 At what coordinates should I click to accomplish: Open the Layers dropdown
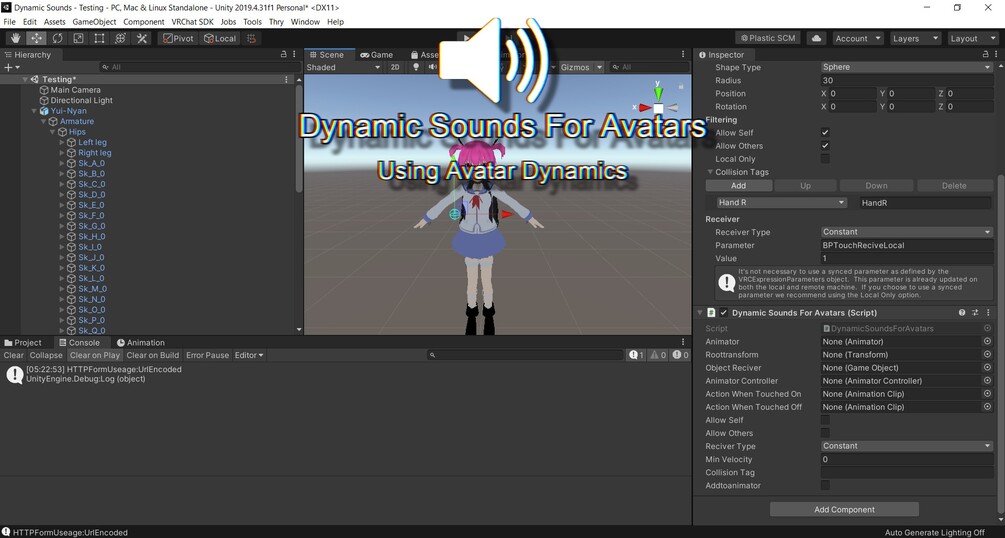[915, 38]
